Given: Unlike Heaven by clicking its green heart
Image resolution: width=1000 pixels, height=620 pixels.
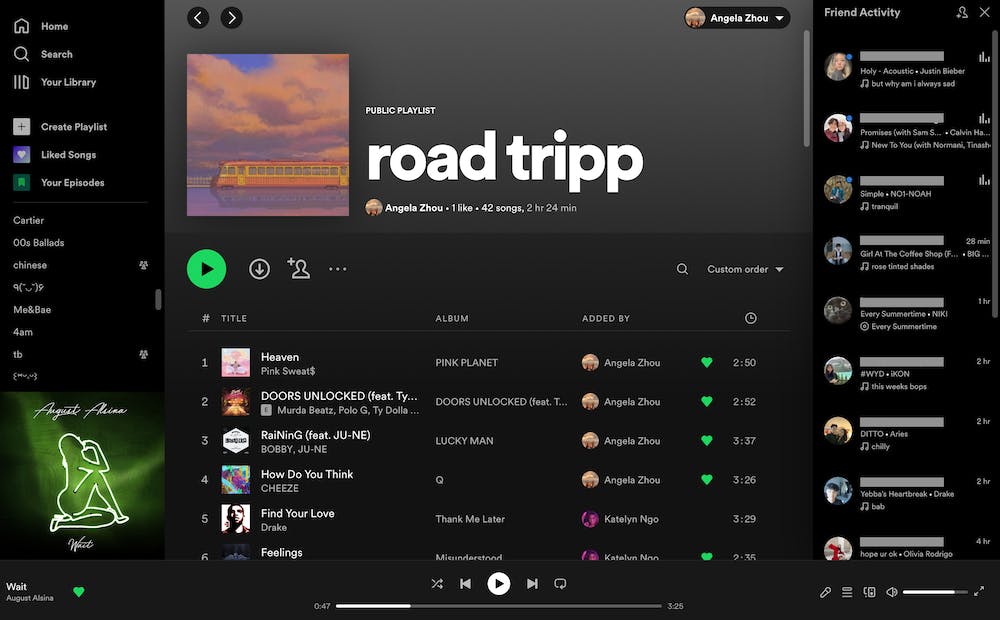Looking at the screenshot, I should [x=707, y=362].
